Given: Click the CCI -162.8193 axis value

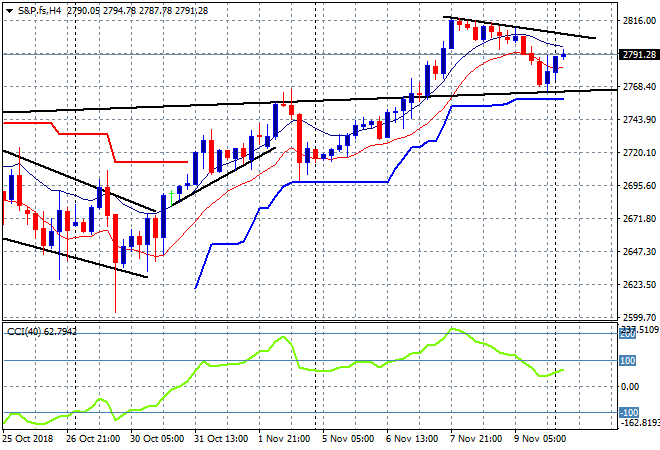Looking at the screenshot, I should pos(639,422).
